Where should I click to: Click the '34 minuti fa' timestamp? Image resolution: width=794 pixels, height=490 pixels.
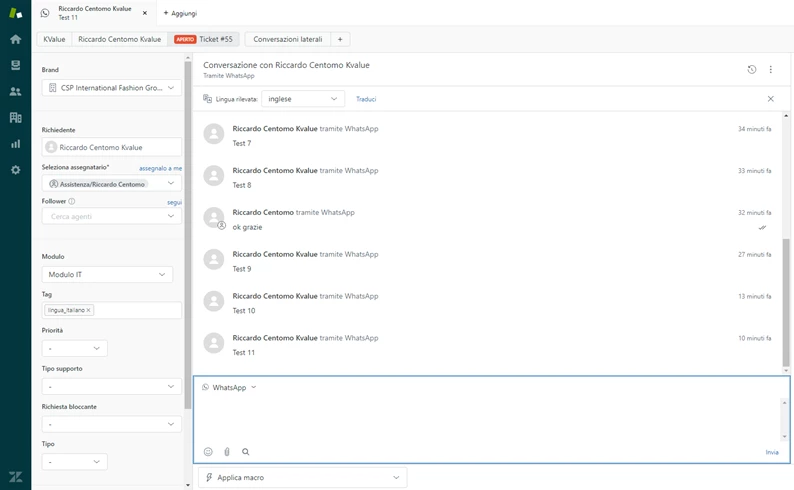(755, 129)
